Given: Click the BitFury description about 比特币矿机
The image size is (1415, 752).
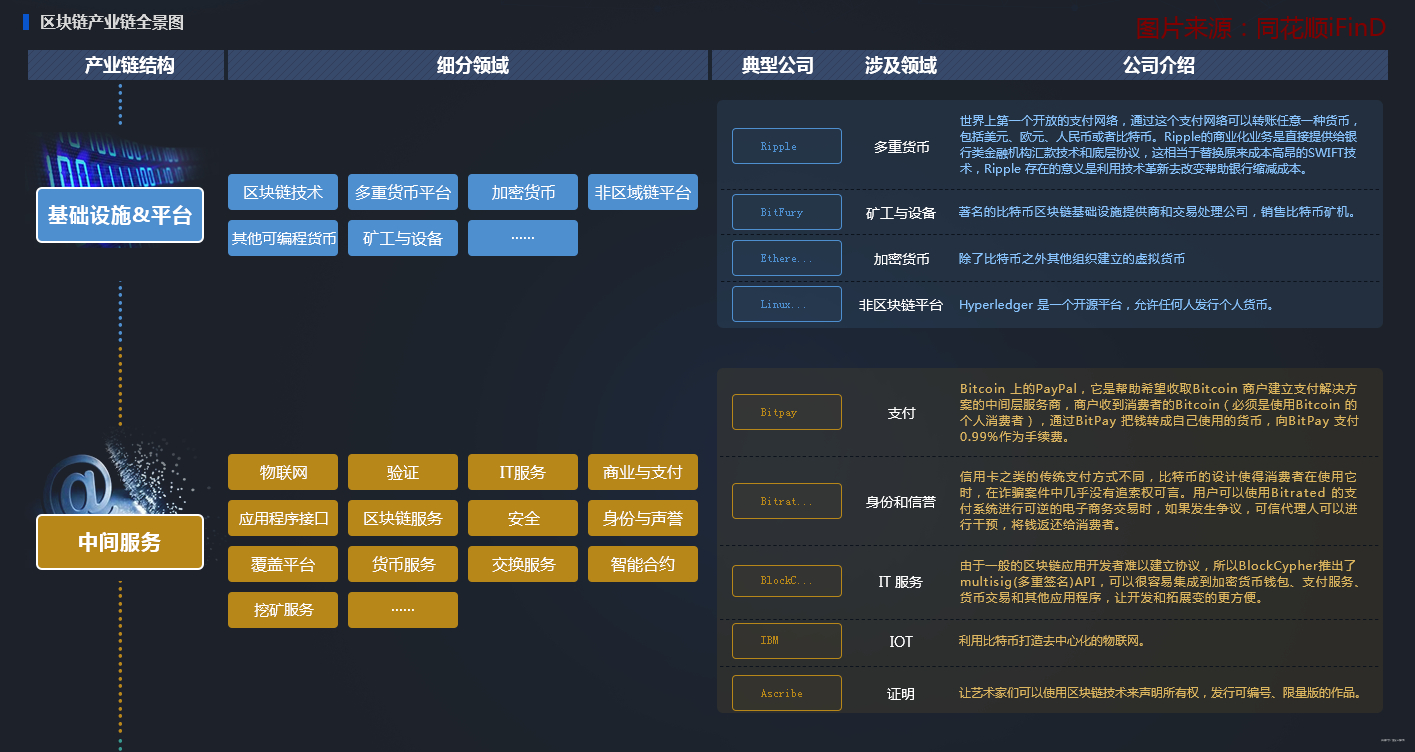Looking at the screenshot, I should [x=1157, y=212].
